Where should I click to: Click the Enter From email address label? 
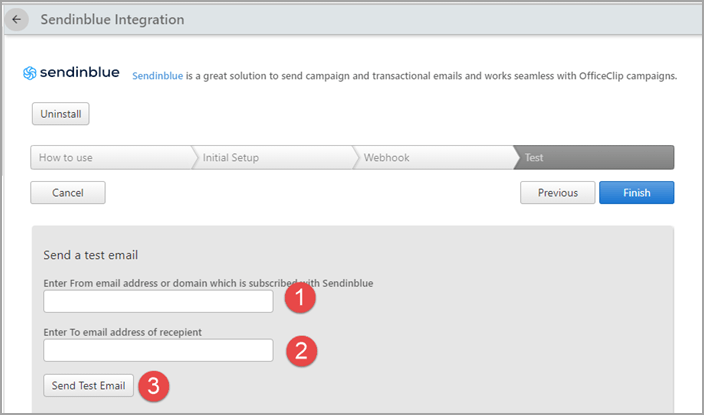point(208,283)
